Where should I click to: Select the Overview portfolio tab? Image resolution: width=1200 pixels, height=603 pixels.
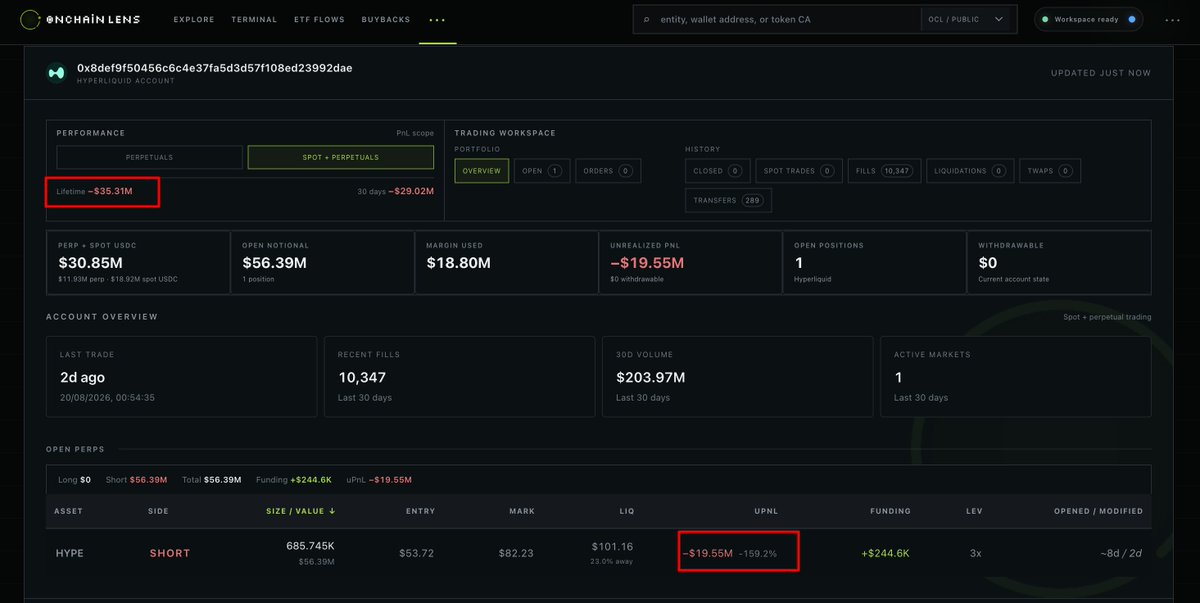481,171
